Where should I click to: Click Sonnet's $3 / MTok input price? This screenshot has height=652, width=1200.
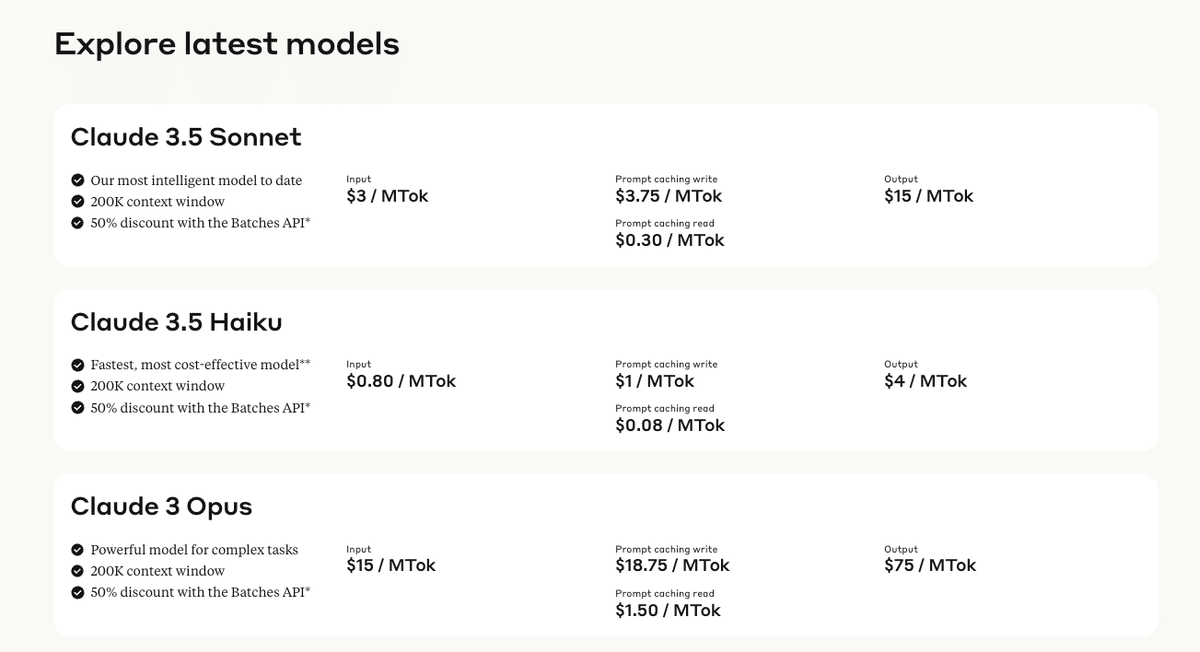(x=387, y=196)
